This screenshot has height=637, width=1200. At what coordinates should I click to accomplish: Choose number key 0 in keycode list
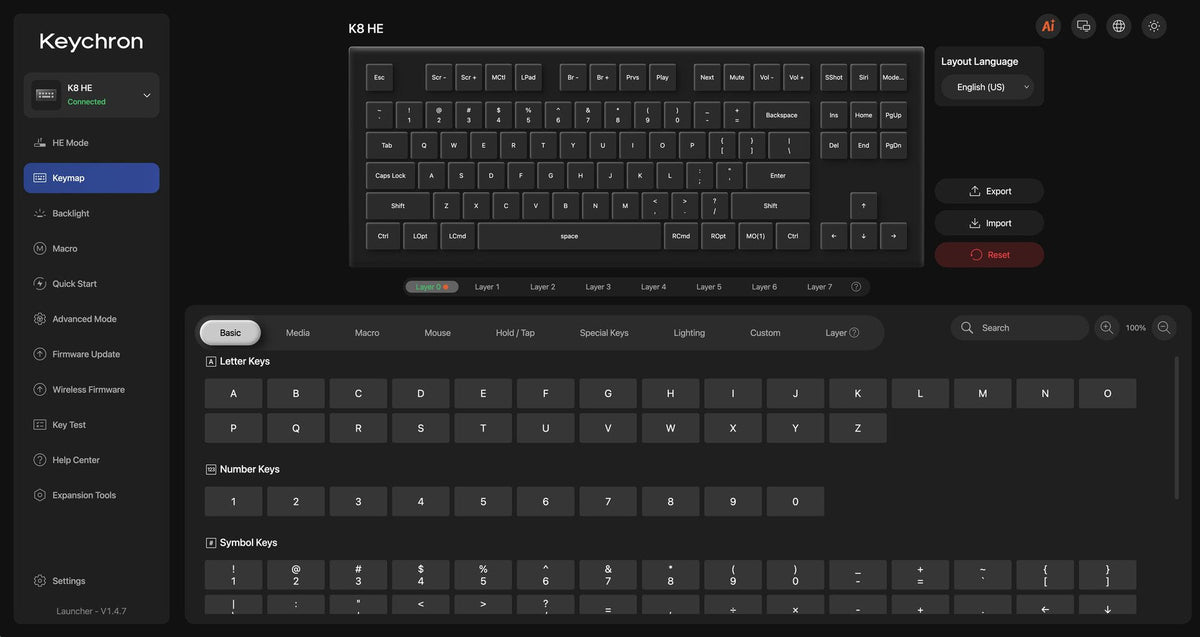795,502
